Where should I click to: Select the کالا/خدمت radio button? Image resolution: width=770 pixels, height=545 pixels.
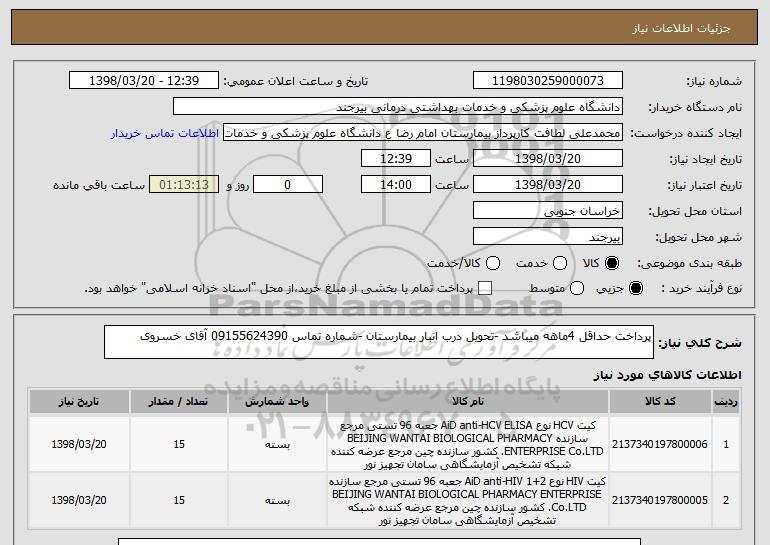click(x=493, y=263)
